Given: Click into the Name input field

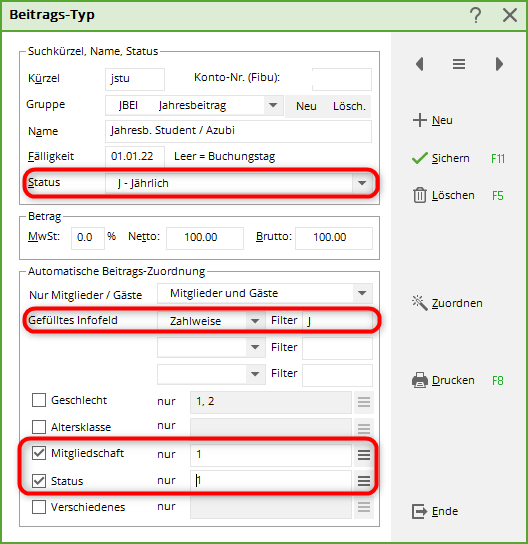Looking at the screenshot, I should coord(238,131).
